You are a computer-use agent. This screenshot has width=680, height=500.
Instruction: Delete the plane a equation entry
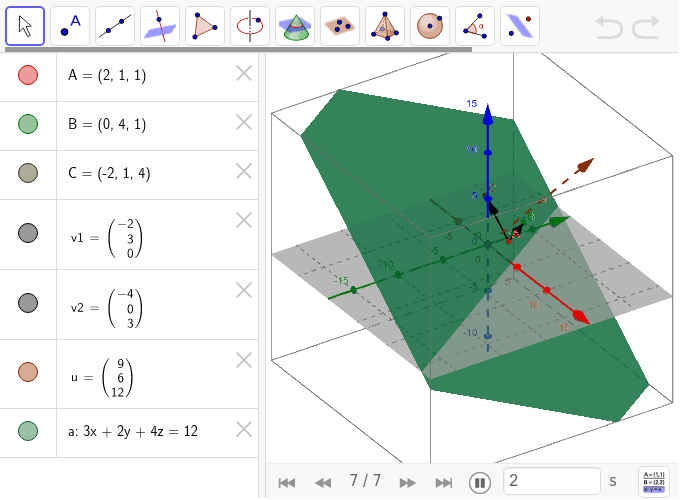(244, 429)
